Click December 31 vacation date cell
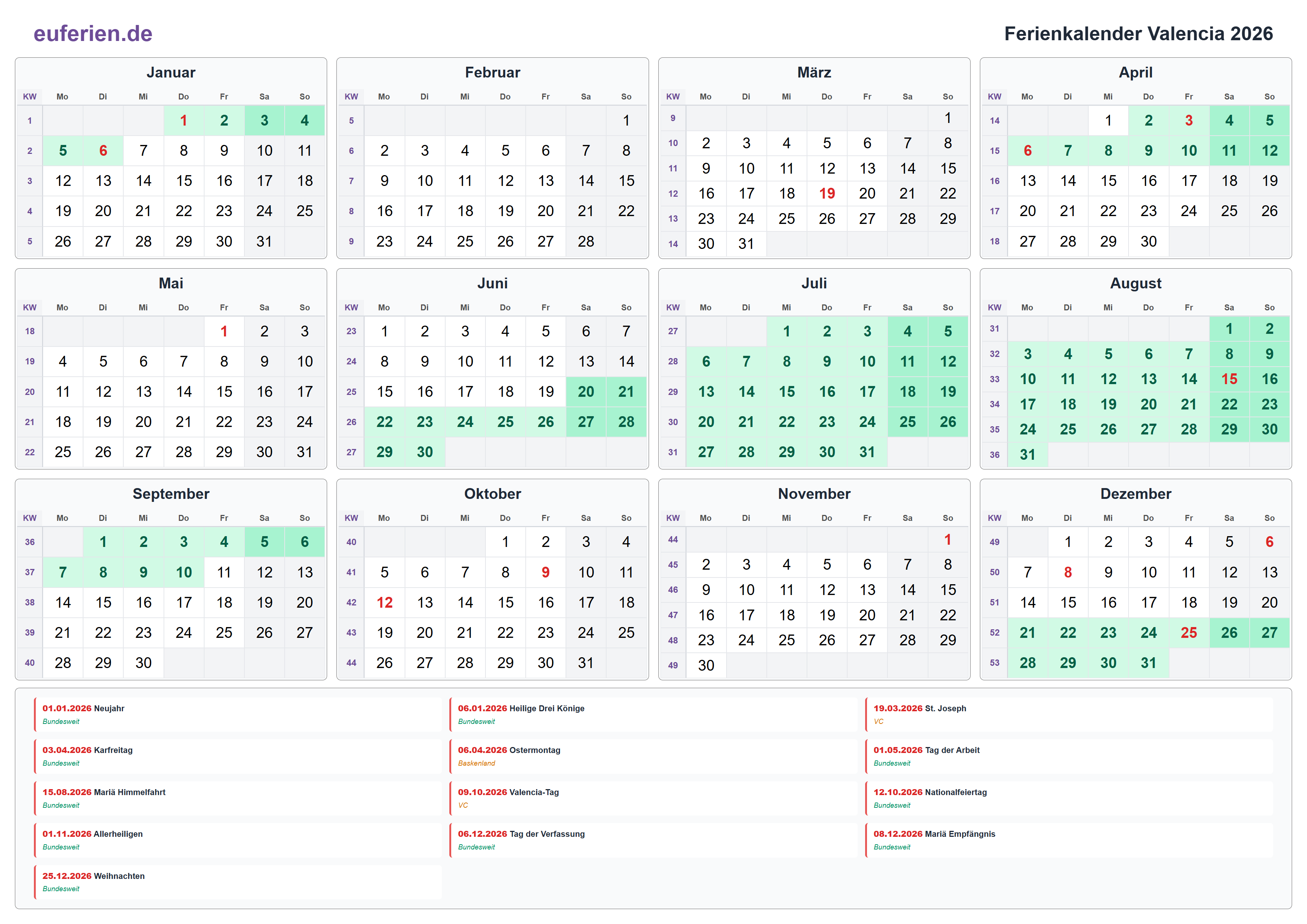Image resolution: width=1307 pixels, height=924 pixels. (x=1148, y=663)
